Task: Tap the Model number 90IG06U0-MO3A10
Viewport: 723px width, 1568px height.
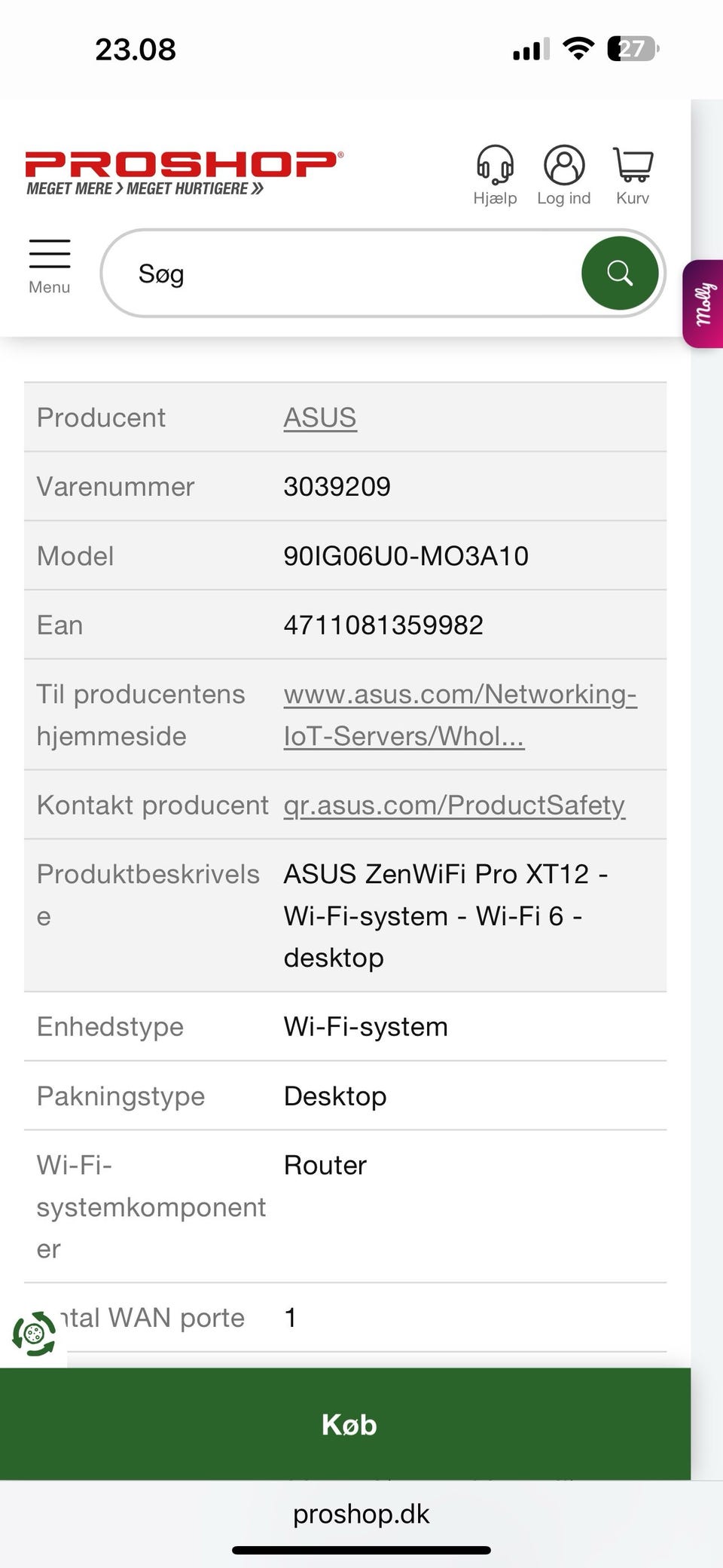Action: [x=406, y=556]
